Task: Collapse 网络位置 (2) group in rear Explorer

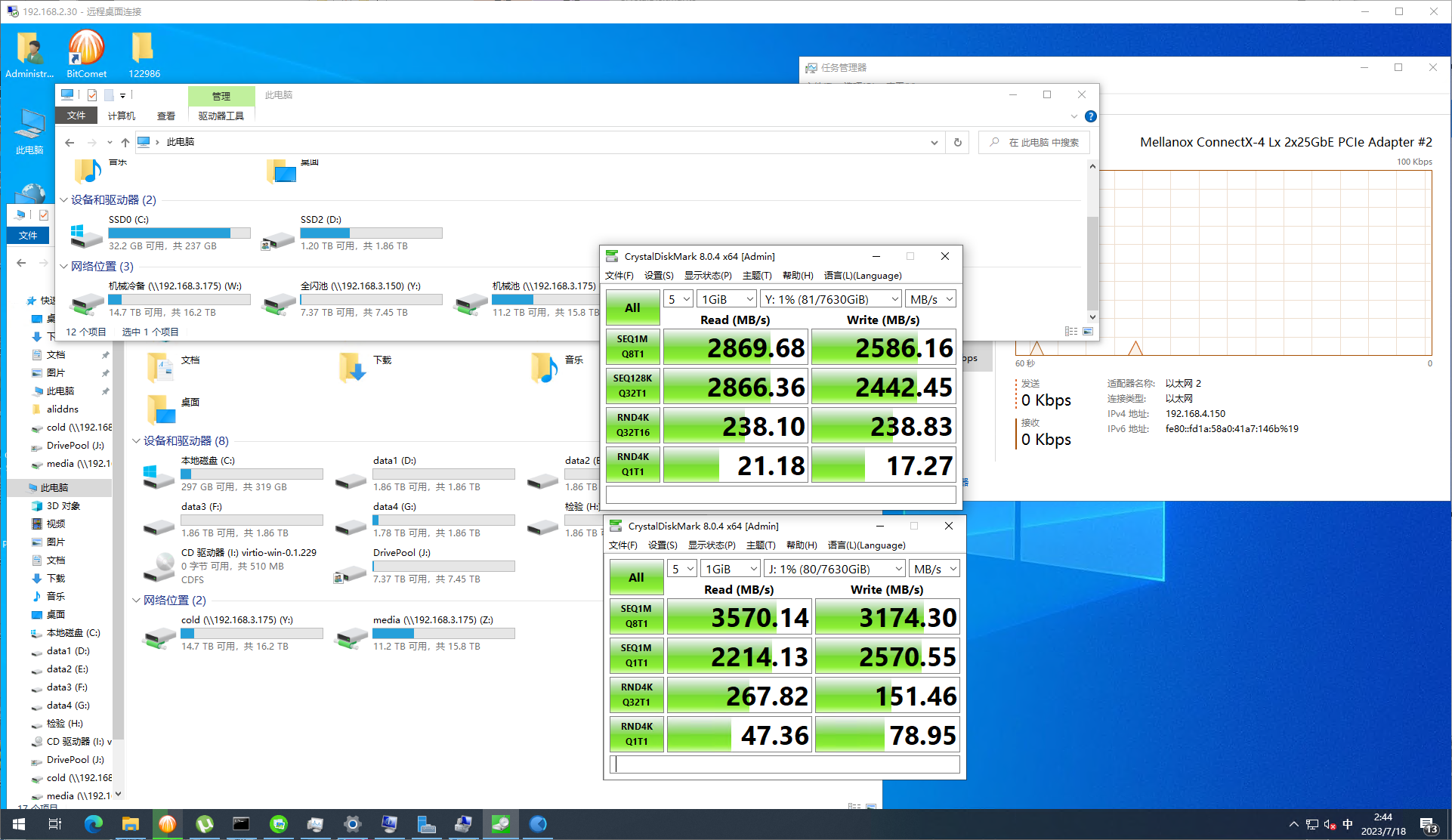Action: [x=136, y=601]
